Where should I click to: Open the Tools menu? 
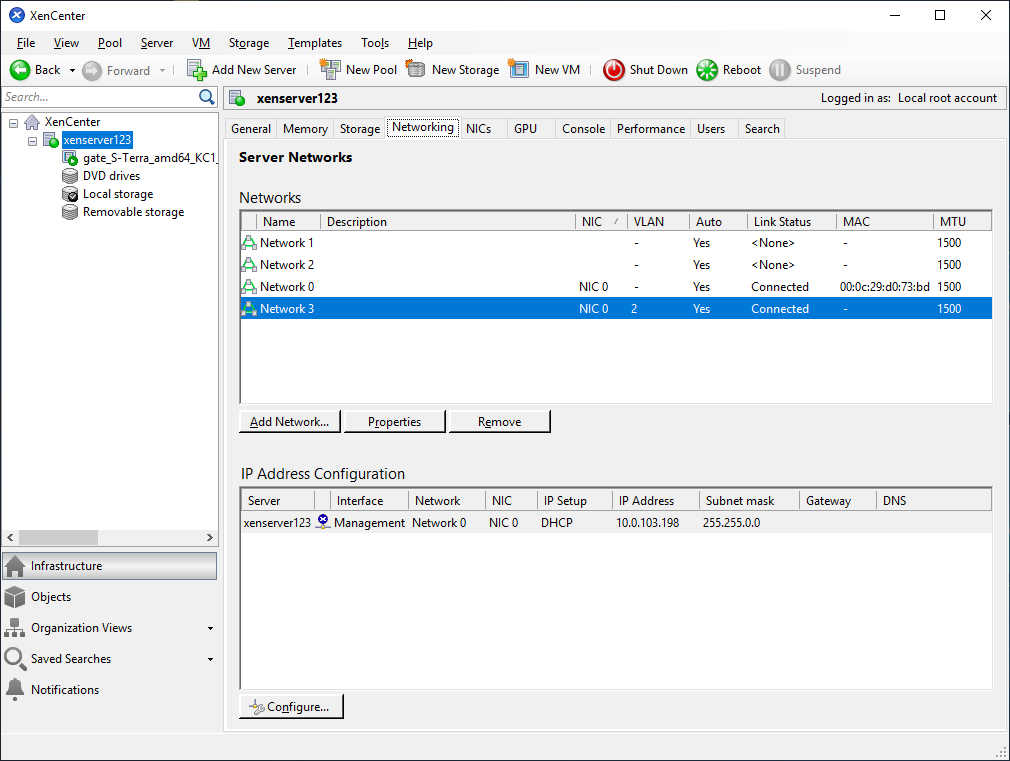[375, 43]
